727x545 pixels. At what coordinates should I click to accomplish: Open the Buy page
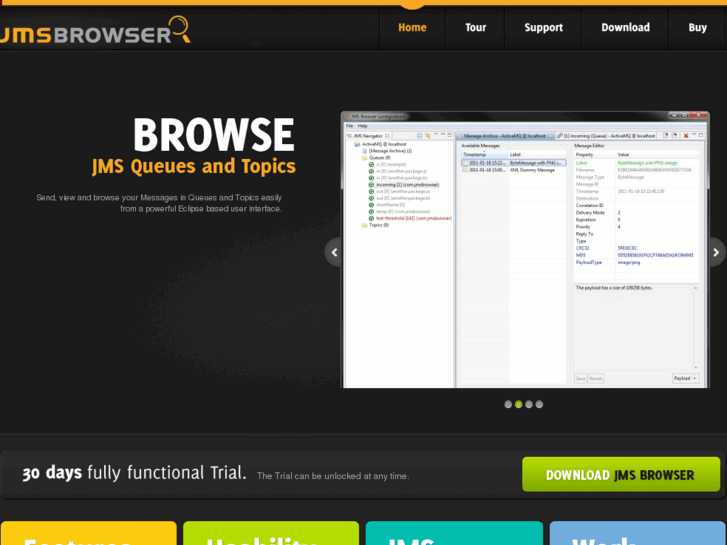697,28
